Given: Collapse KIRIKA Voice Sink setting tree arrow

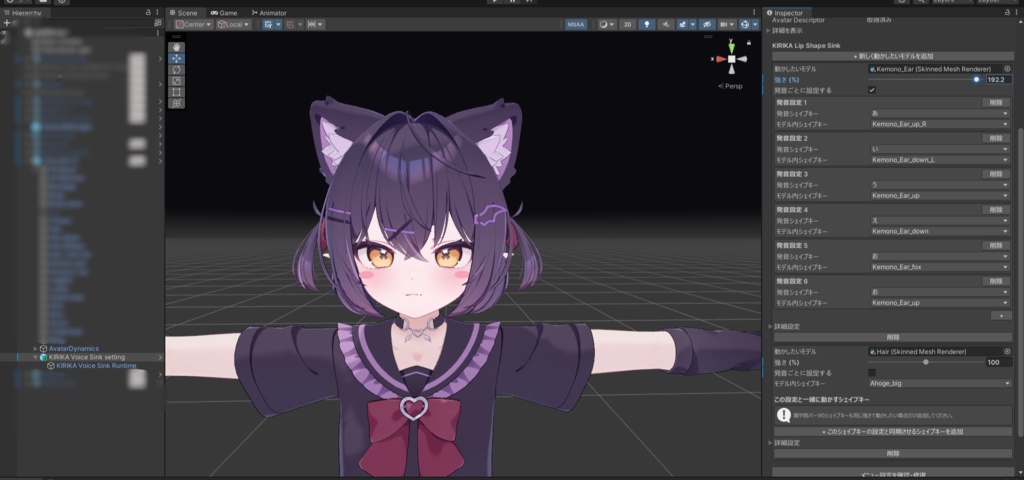Looking at the screenshot, I should point(35,357).
